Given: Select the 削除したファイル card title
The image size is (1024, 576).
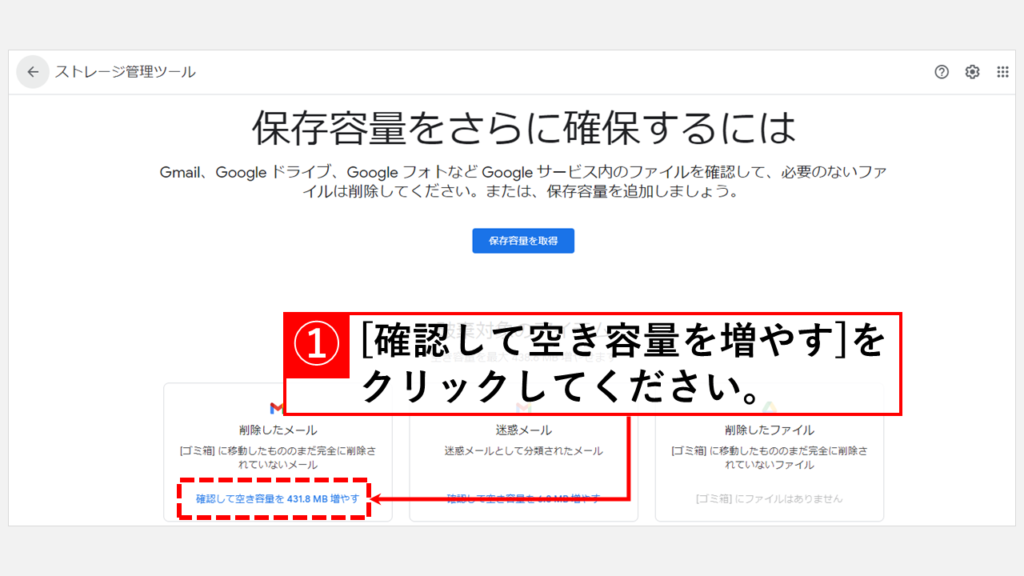Looking at the screenshot, I should [x=769, y=430].
